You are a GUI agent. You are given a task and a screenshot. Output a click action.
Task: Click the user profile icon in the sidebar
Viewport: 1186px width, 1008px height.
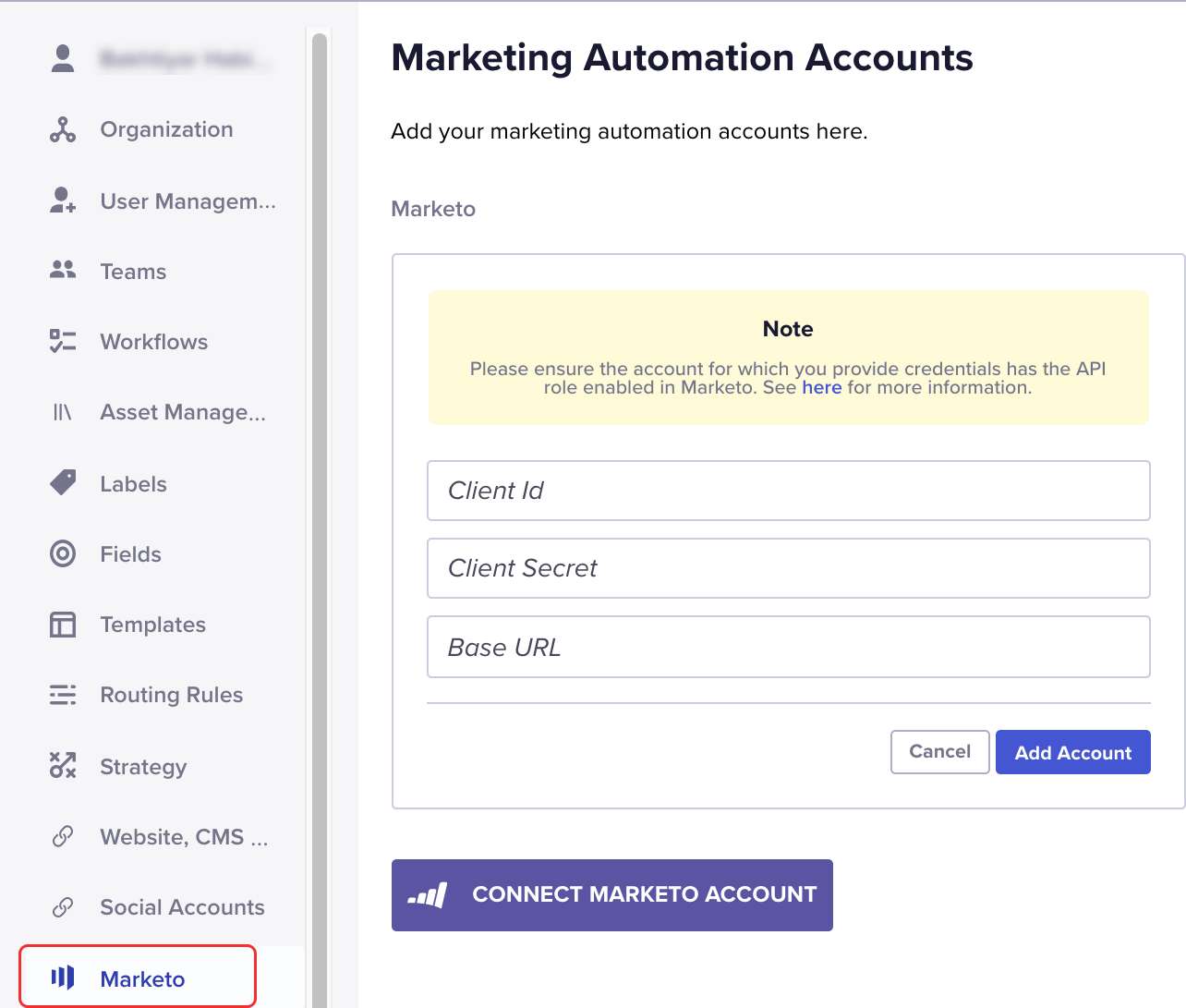click(x=63, y=58)
